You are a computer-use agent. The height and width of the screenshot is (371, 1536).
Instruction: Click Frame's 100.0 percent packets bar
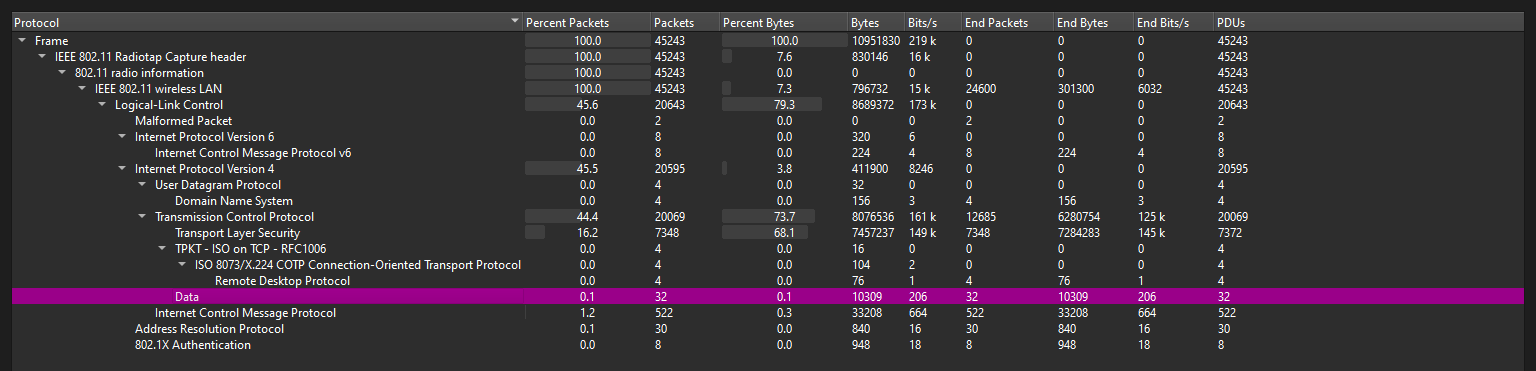pos(586,41)
